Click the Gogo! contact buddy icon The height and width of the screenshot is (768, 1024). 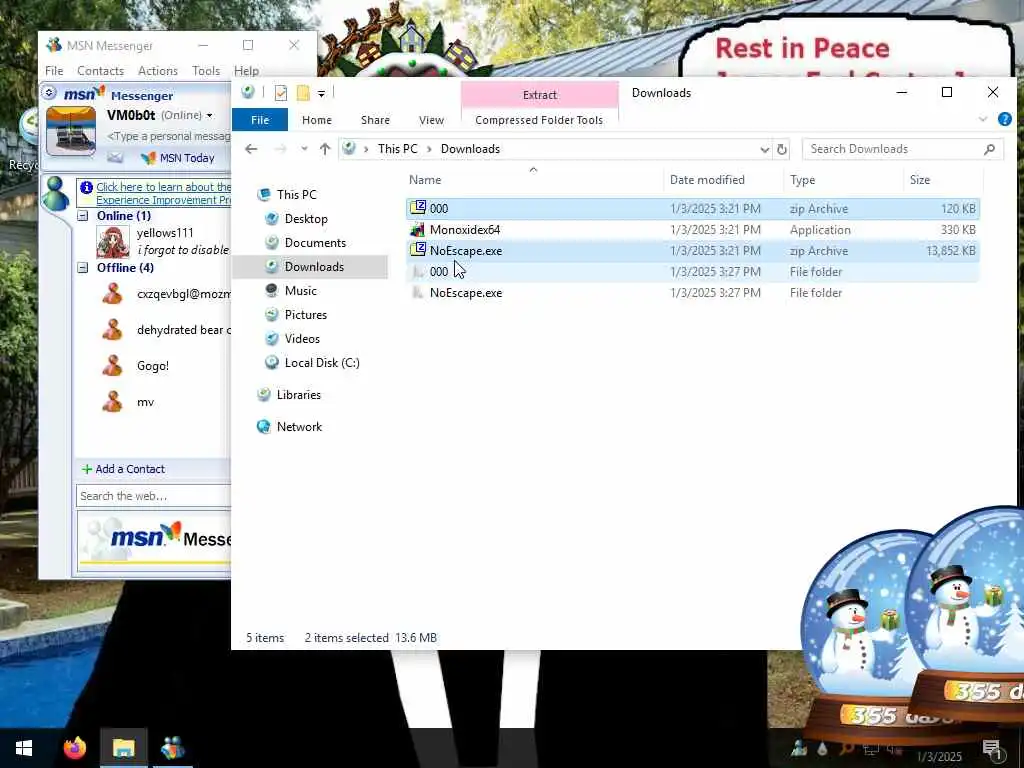pos(112,366)
